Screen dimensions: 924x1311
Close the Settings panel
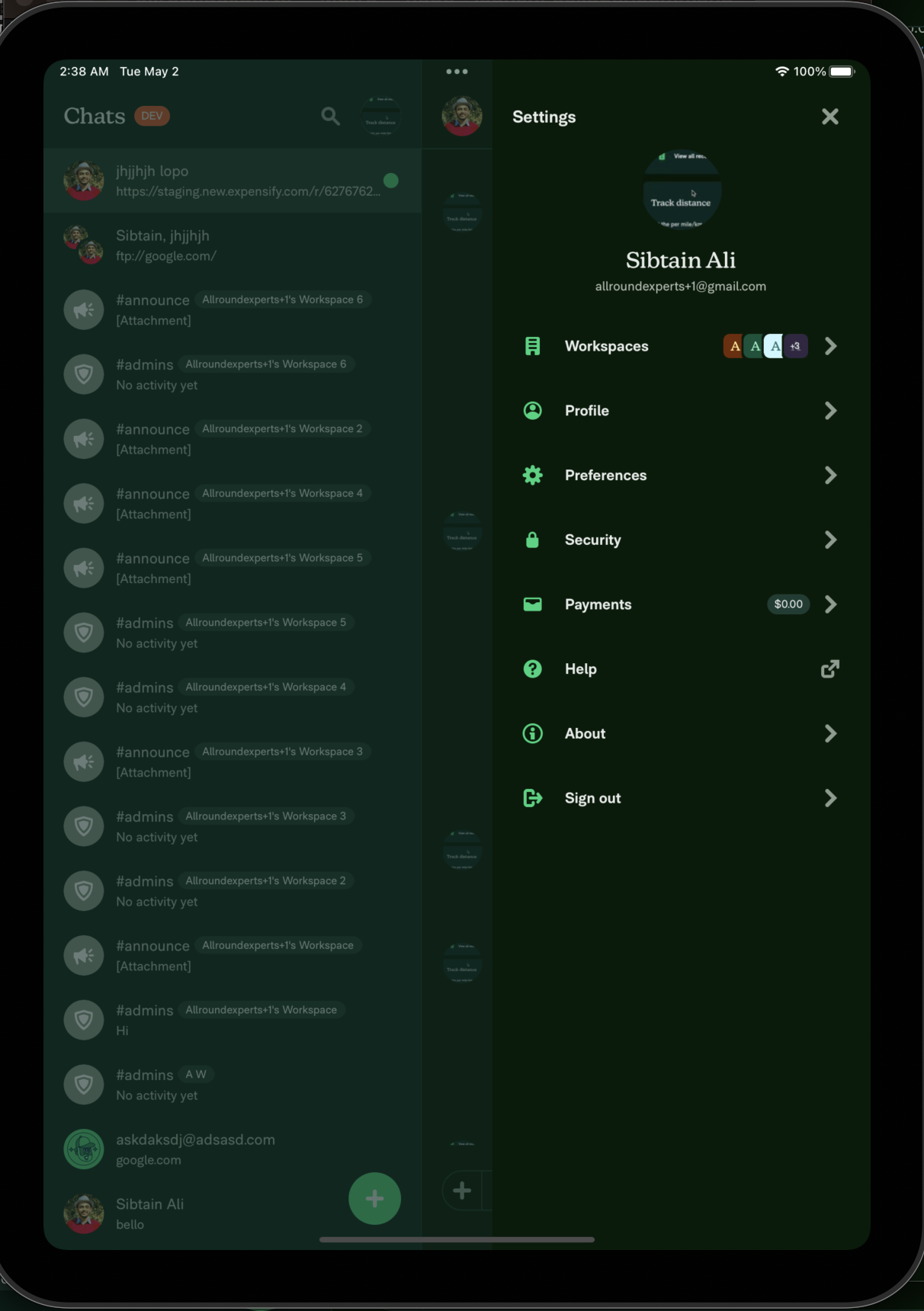tap(830, 116)
